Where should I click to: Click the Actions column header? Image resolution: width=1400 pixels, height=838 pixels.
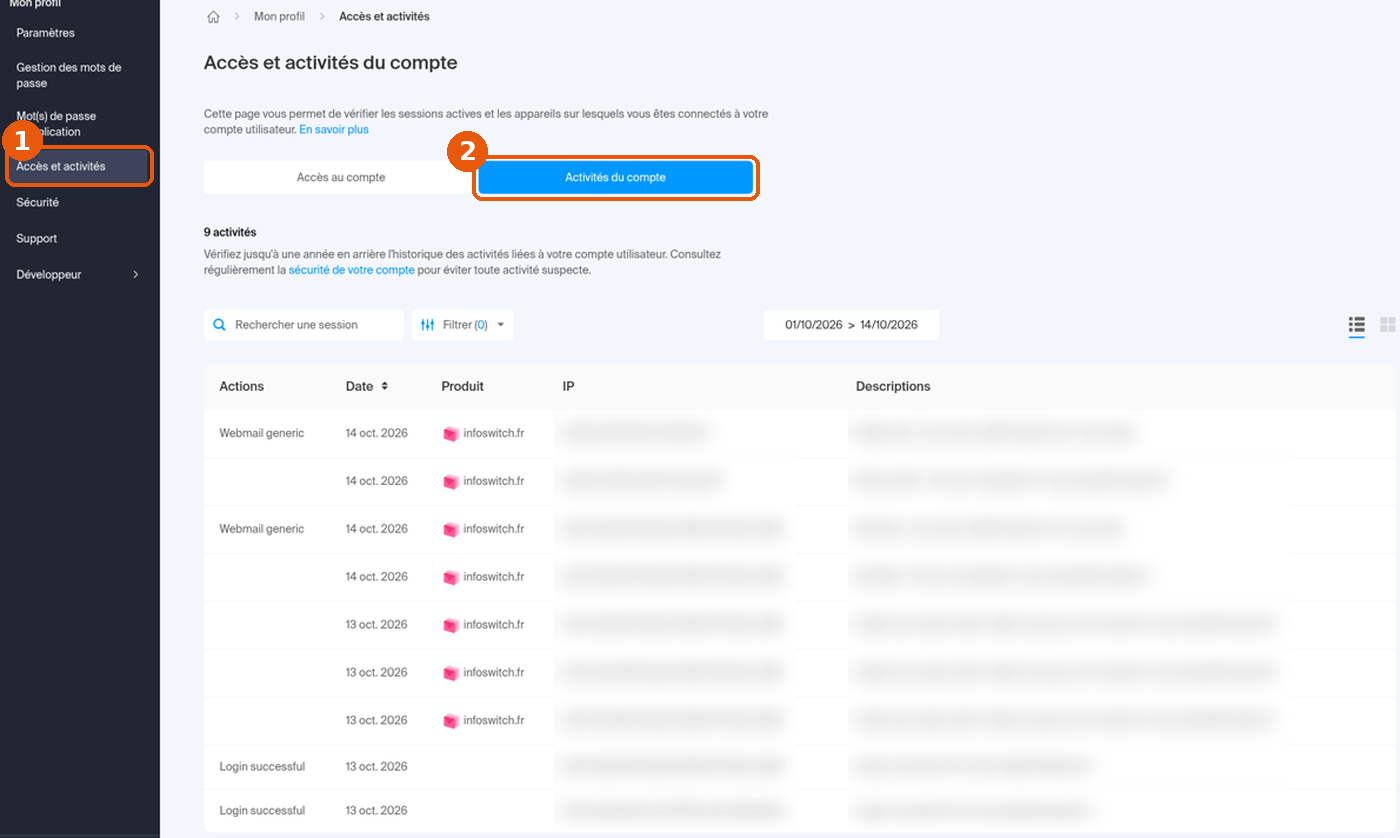[242, 386]
